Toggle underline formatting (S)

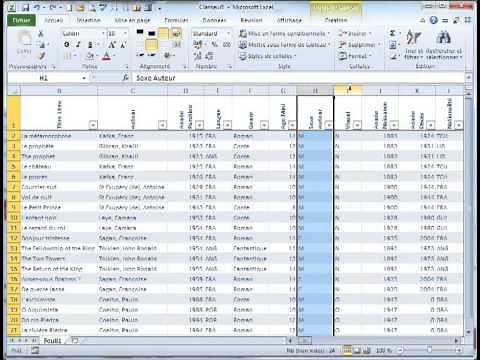click(x=90, y=44)
